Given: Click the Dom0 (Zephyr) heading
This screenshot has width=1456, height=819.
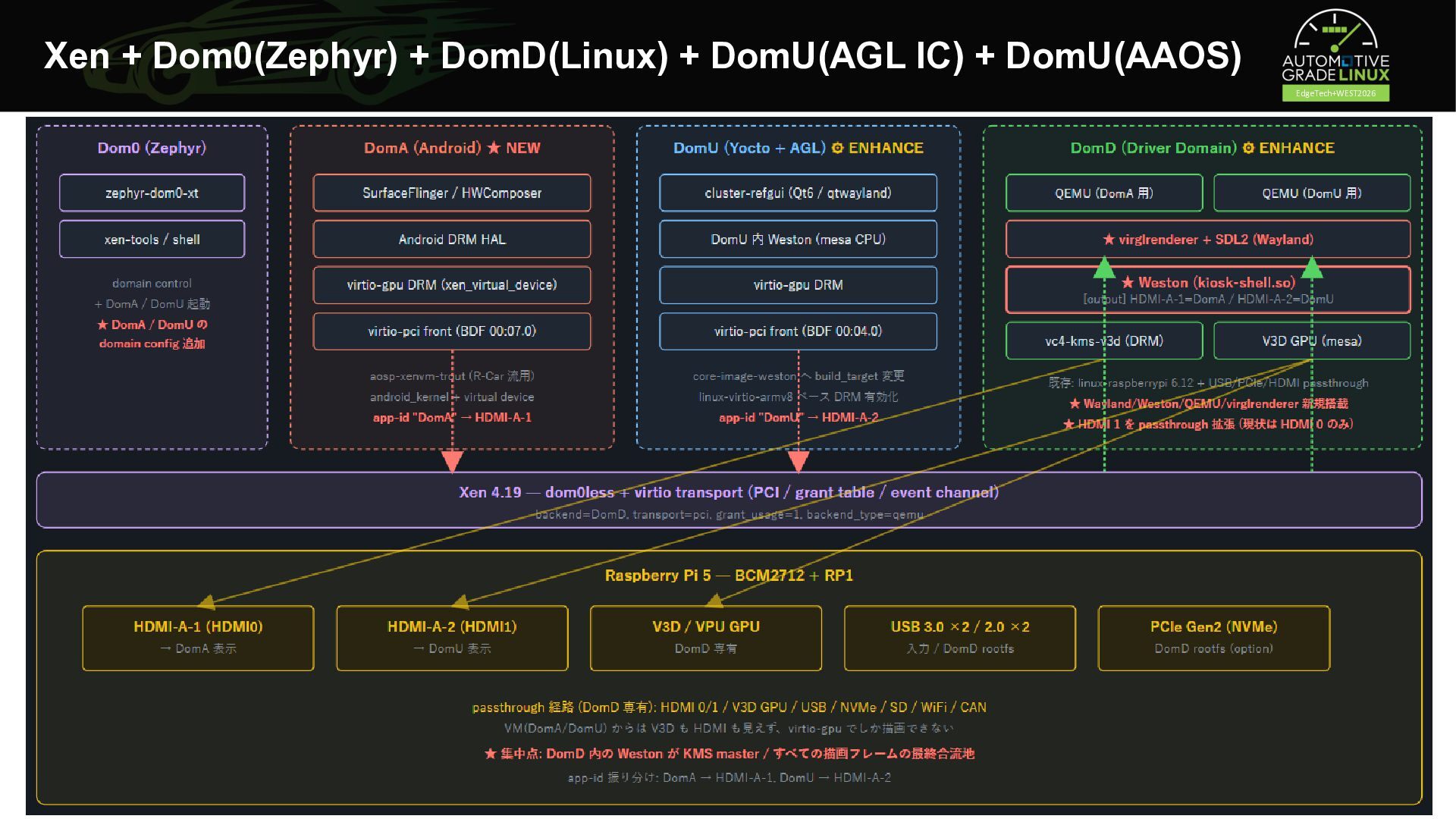Looking at the screenshot, I should coord(152,148).
